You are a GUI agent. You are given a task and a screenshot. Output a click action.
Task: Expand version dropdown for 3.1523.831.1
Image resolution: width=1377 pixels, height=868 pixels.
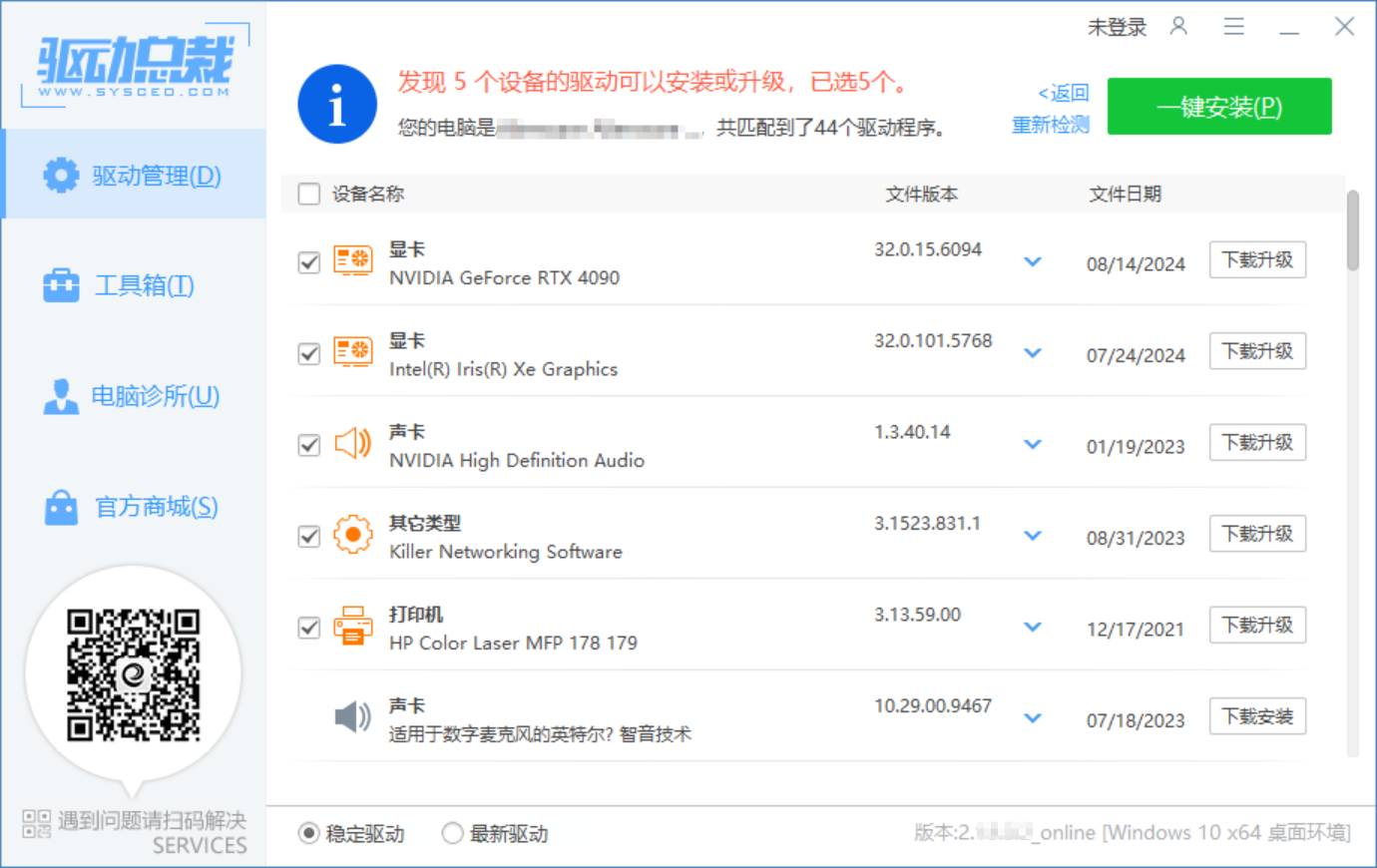point(1033,535)
